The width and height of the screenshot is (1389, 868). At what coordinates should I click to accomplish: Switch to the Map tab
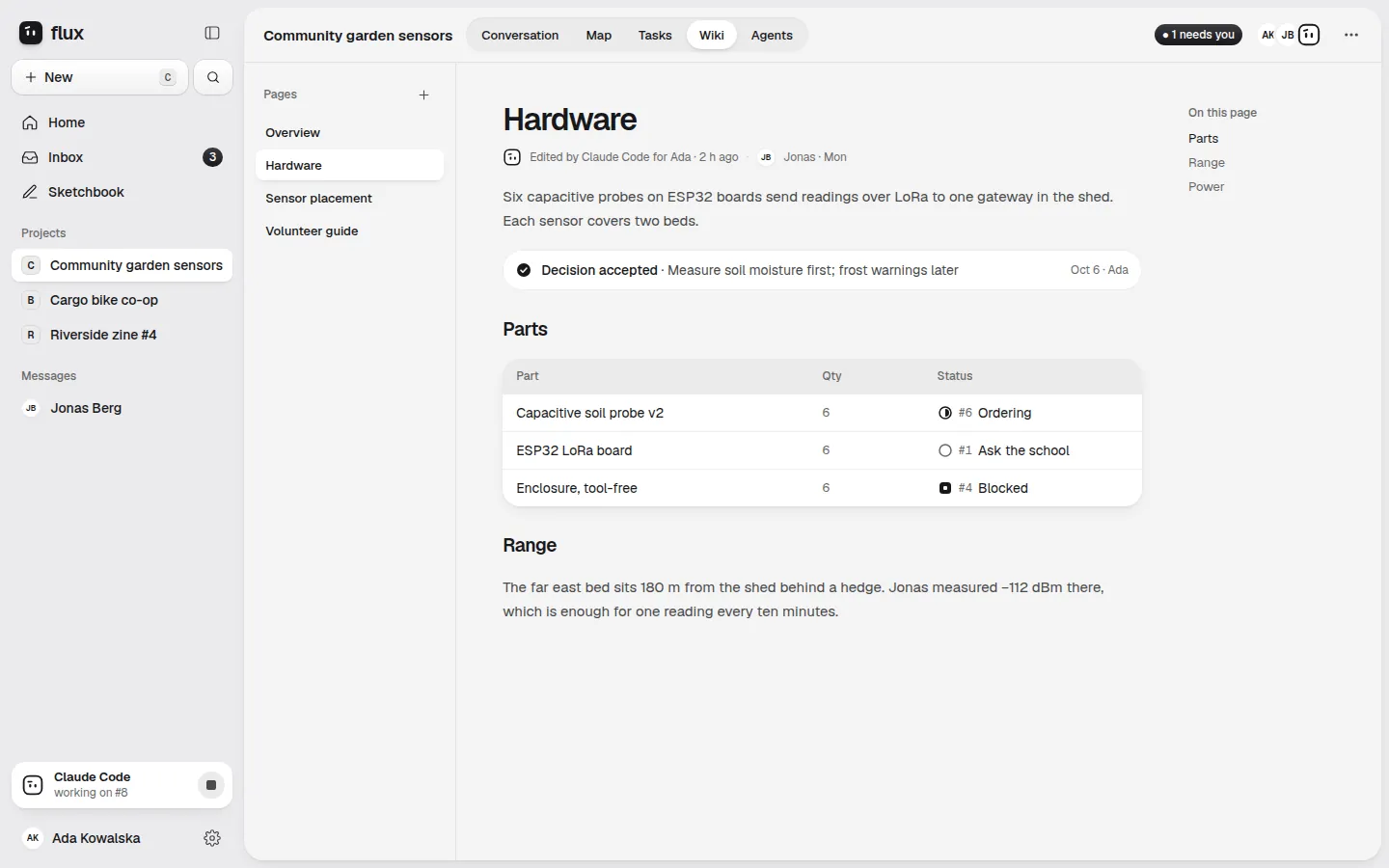(x=599, y=35)
